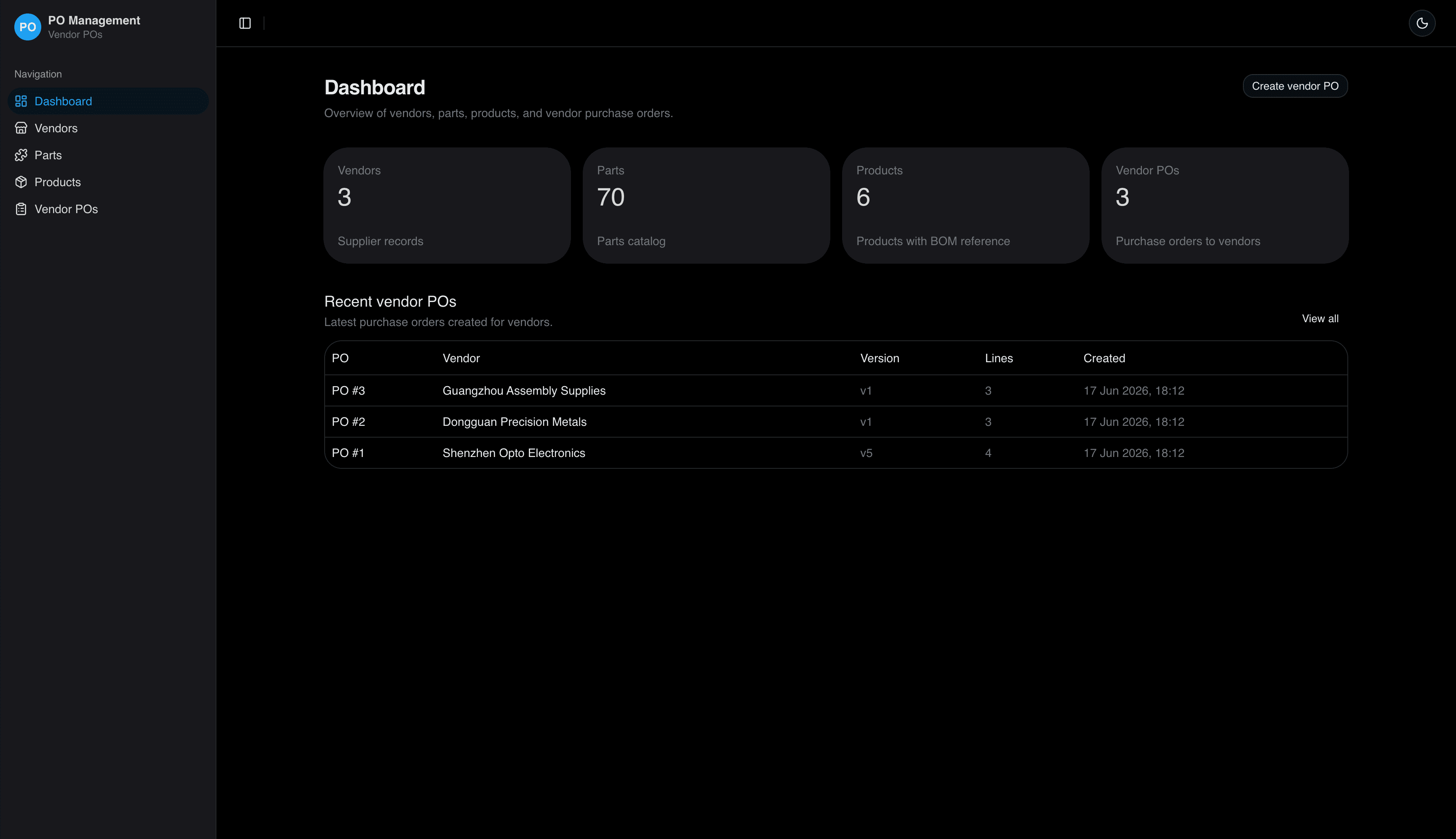Screen dimensions: 1456x839
Task: Click the PO logo avatar
Action: point(27,27)
